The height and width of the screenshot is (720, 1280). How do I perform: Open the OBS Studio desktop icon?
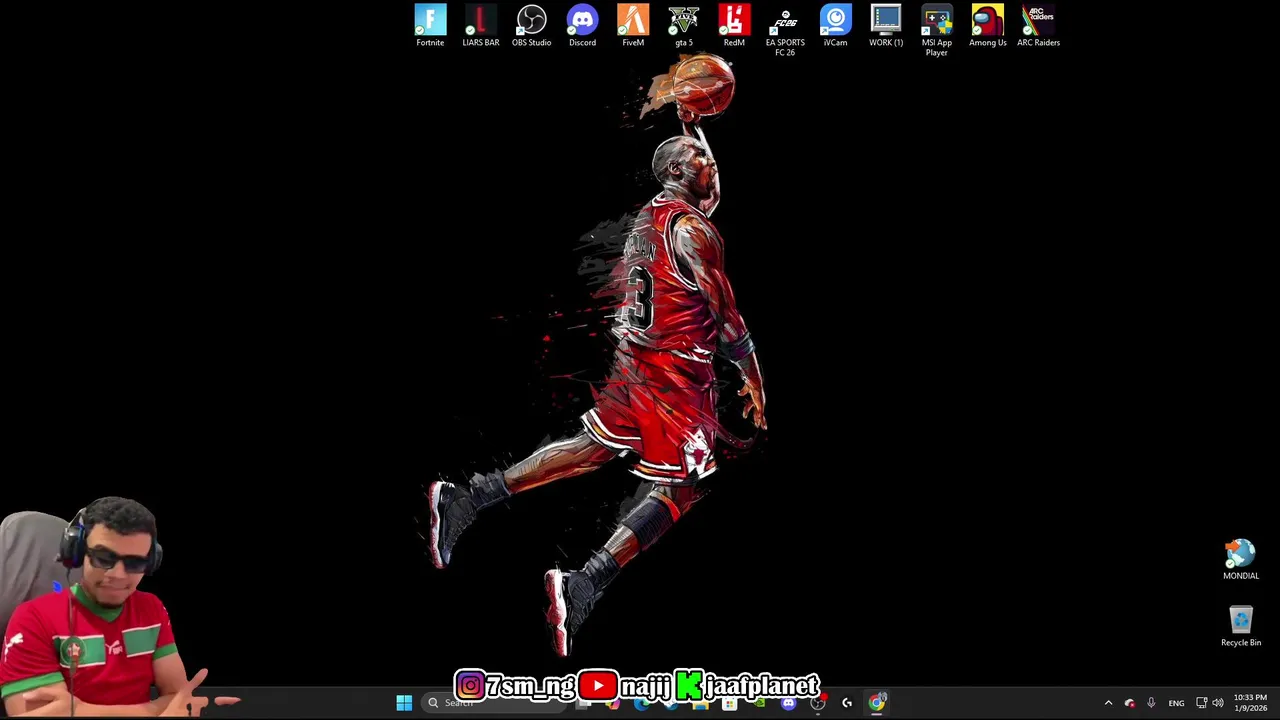tap(531, 26)
